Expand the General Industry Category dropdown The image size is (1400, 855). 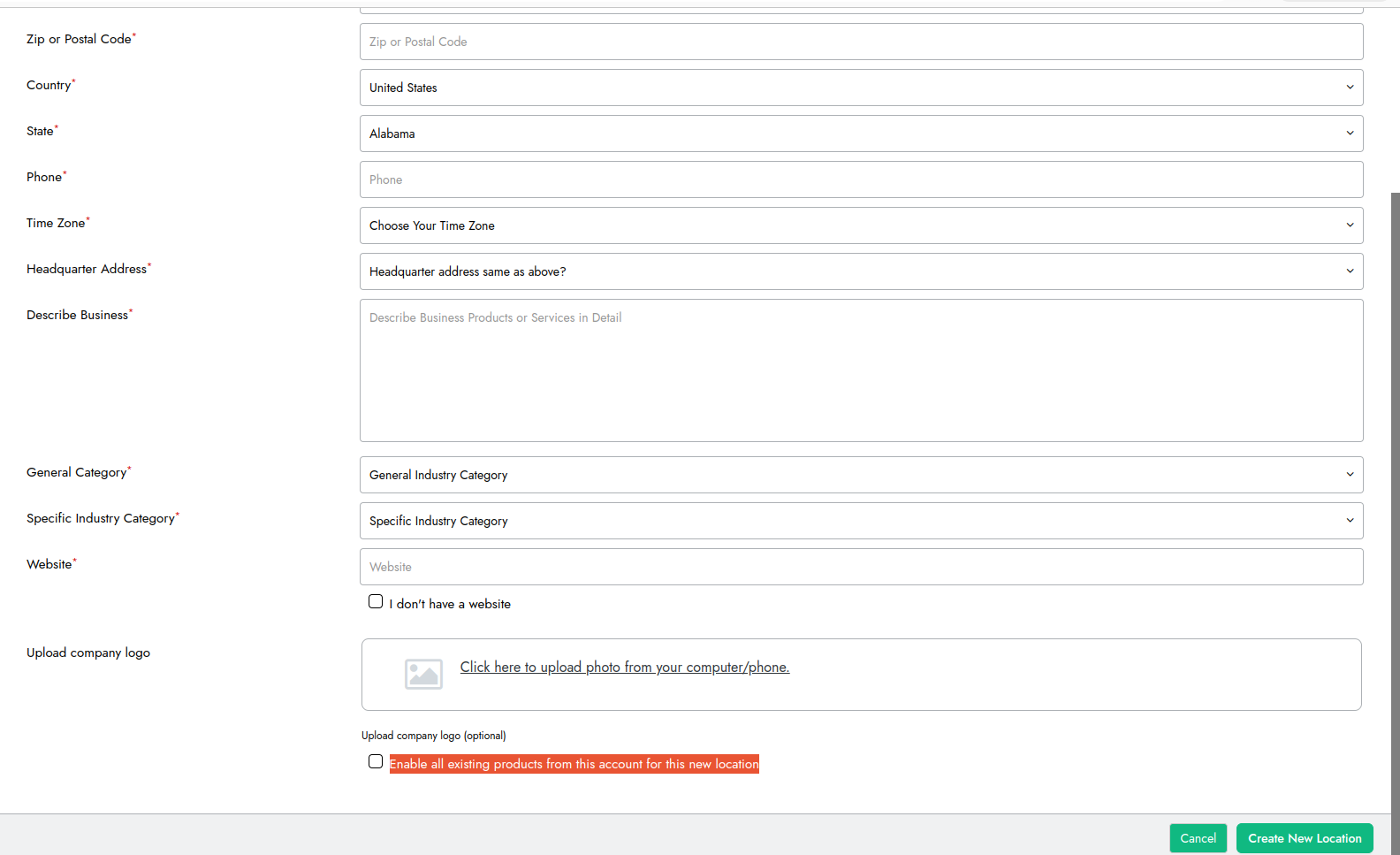click(x=860, y=475)
